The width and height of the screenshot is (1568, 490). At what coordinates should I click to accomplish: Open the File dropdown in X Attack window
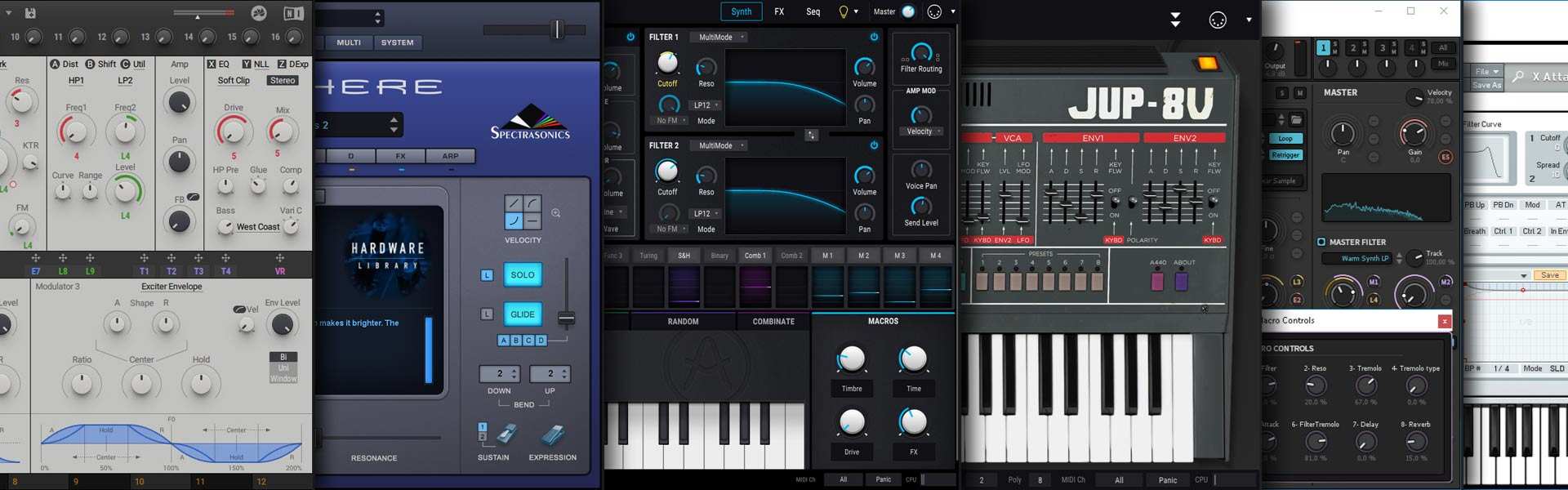pos(1486,72)
